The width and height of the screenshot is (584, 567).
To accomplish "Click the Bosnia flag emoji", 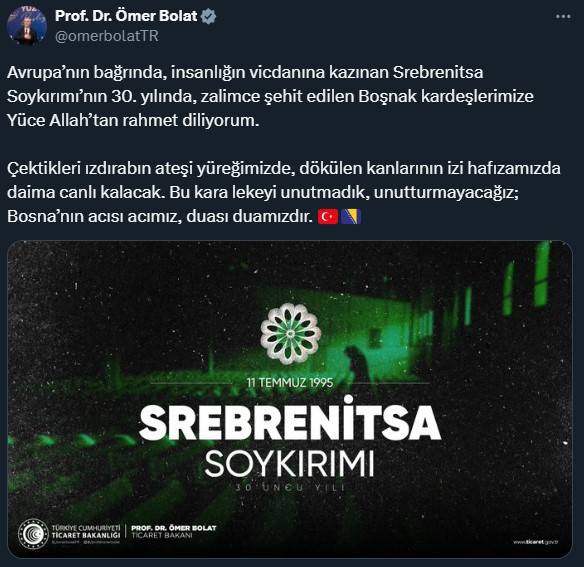I will pyautogui.click(x=351, y=216).
